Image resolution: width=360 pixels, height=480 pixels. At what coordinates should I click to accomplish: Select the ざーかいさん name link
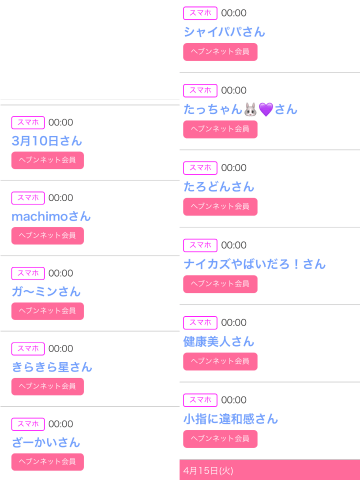(46, 442)
